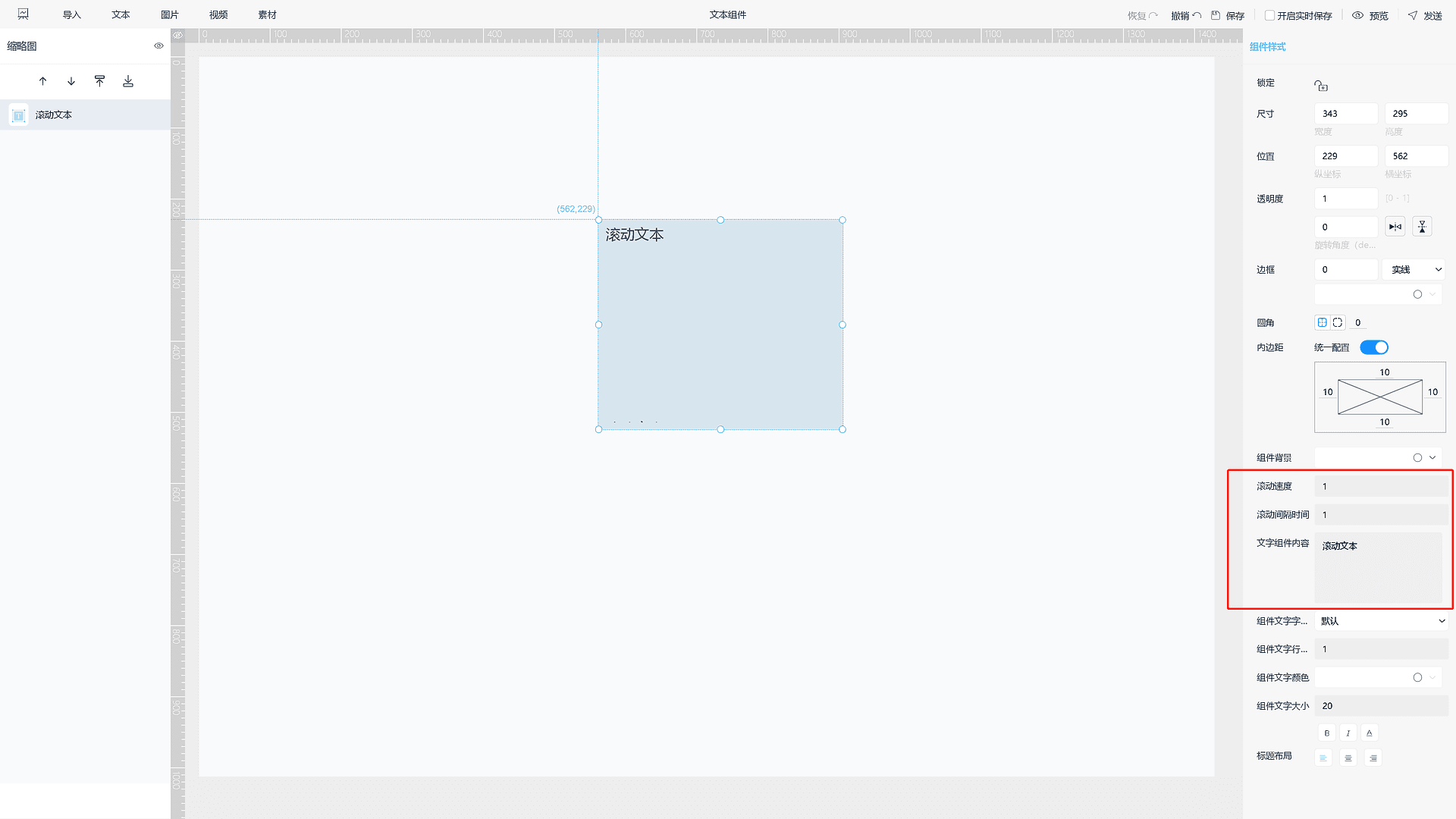1456x819 pixels.
Task: Toggle the 锁定 lock icon
Action: tap(1321, 86)
